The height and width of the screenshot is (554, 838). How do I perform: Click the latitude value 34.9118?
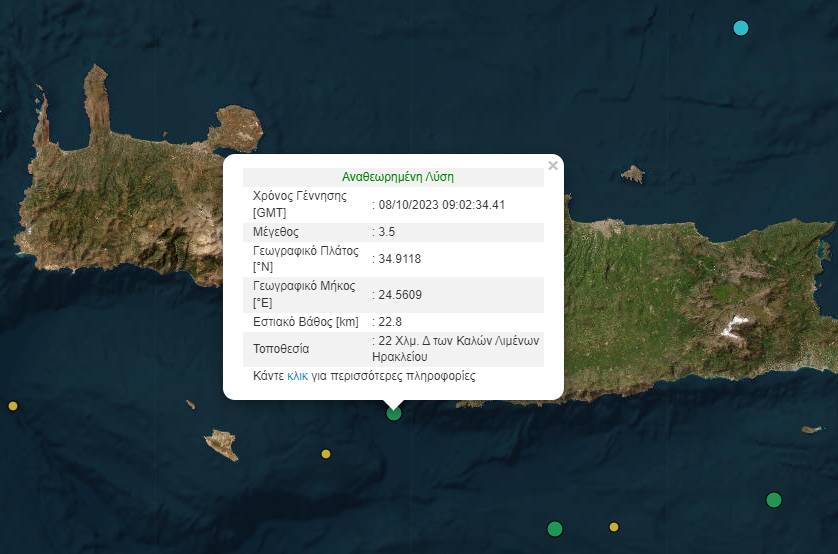(399, 258)
